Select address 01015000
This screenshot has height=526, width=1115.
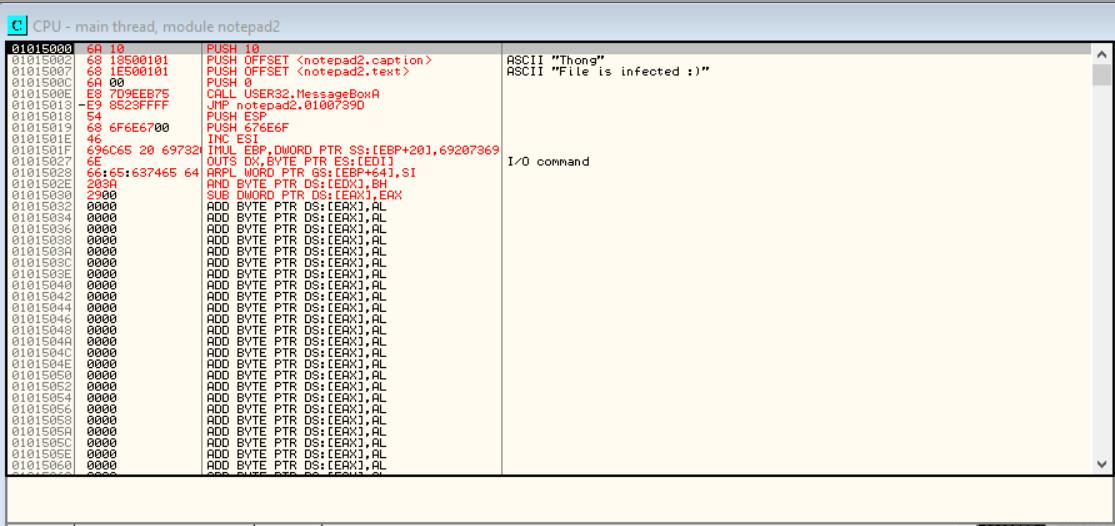[41, 49]
